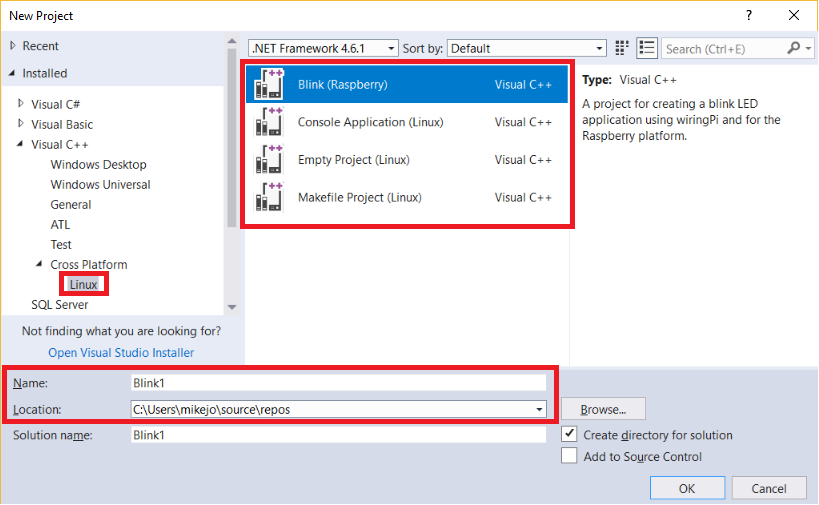Close the New Project dialog
The width and height of the screenshot is (819, 505).
click(x=793, y=15)
